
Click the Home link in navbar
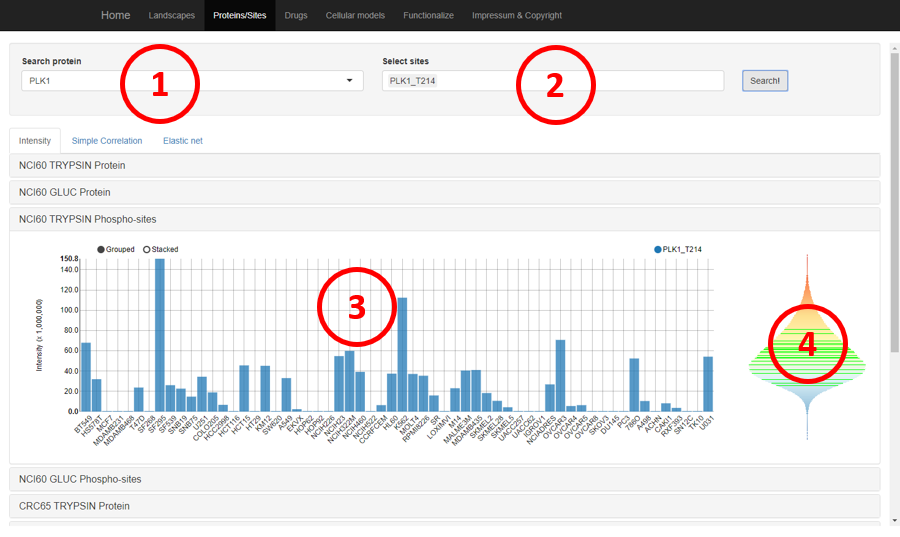[x=116, y=15]
